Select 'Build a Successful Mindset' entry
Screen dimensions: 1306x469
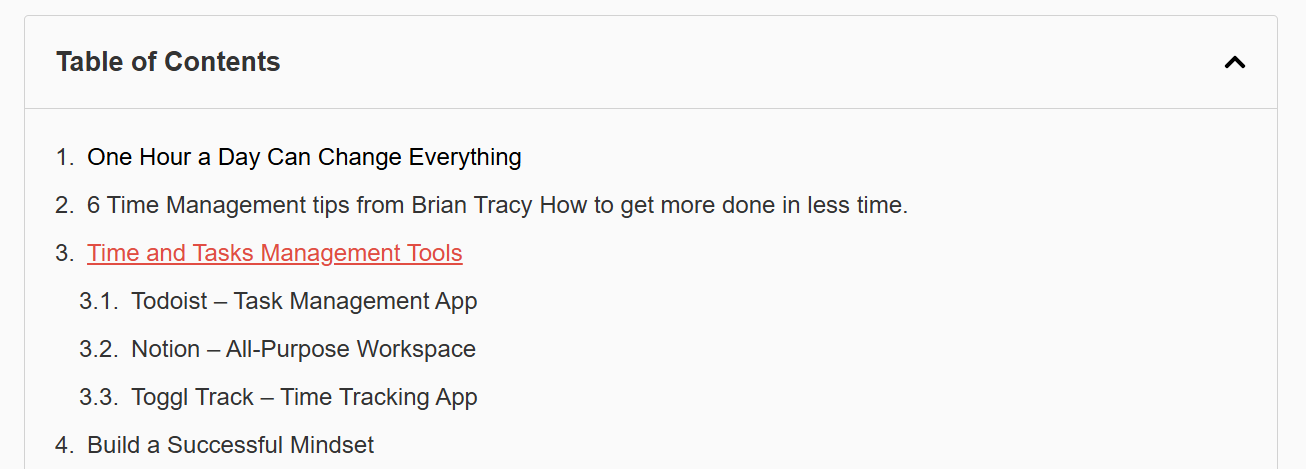click(230, 446)
